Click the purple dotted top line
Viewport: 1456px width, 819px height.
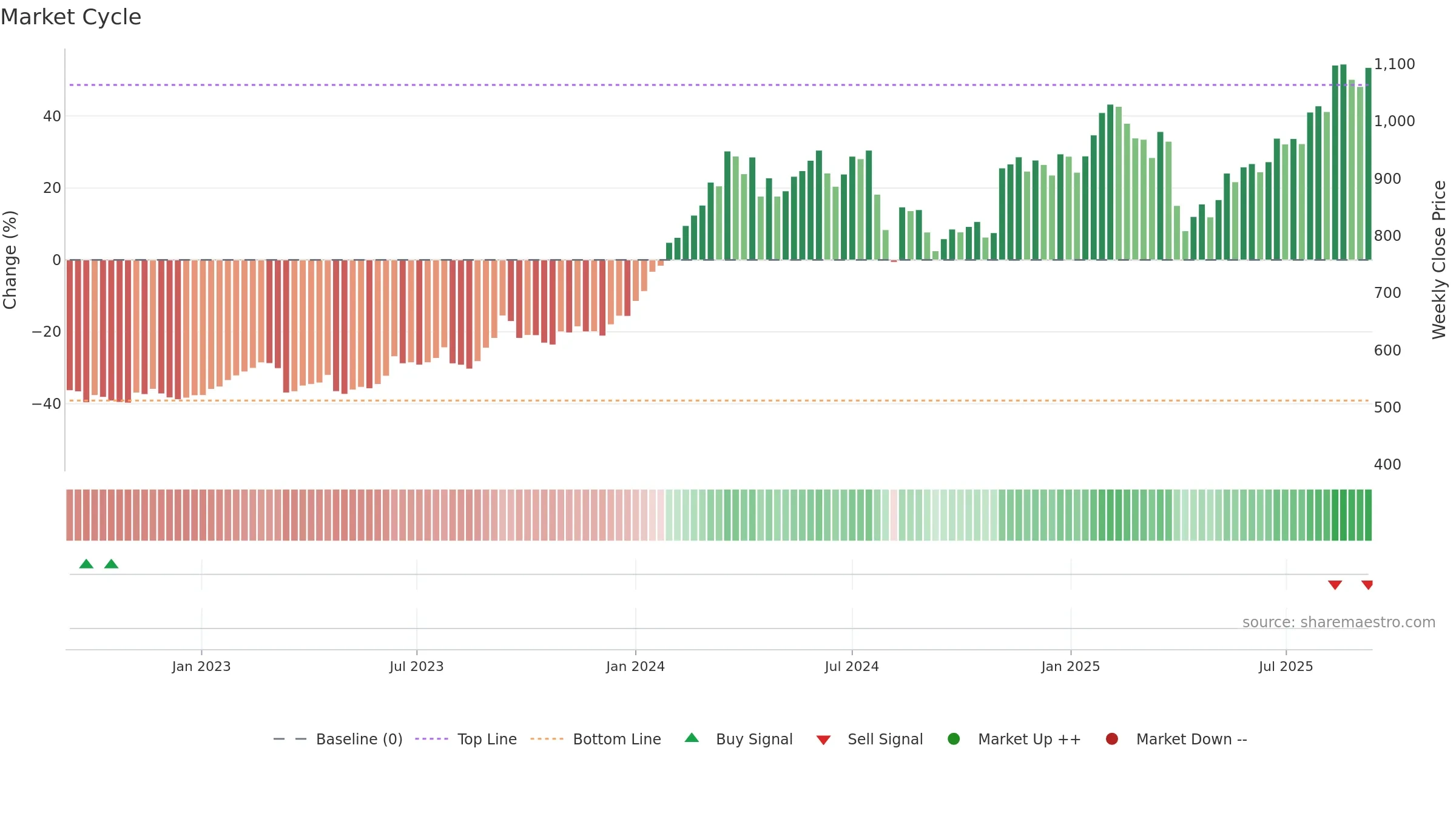pos(719,85)
